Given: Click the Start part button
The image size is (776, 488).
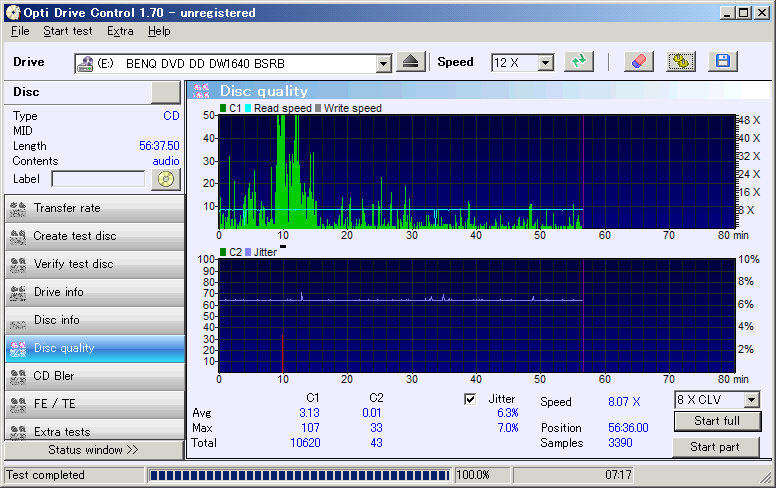Looking at the screenshot, I should tap(716, 447).
